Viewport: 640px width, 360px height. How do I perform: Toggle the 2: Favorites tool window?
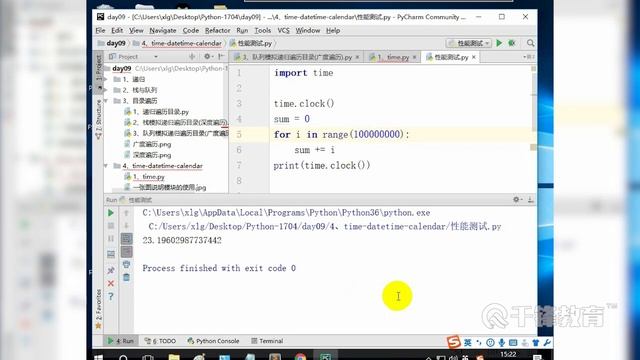point(98,308)
